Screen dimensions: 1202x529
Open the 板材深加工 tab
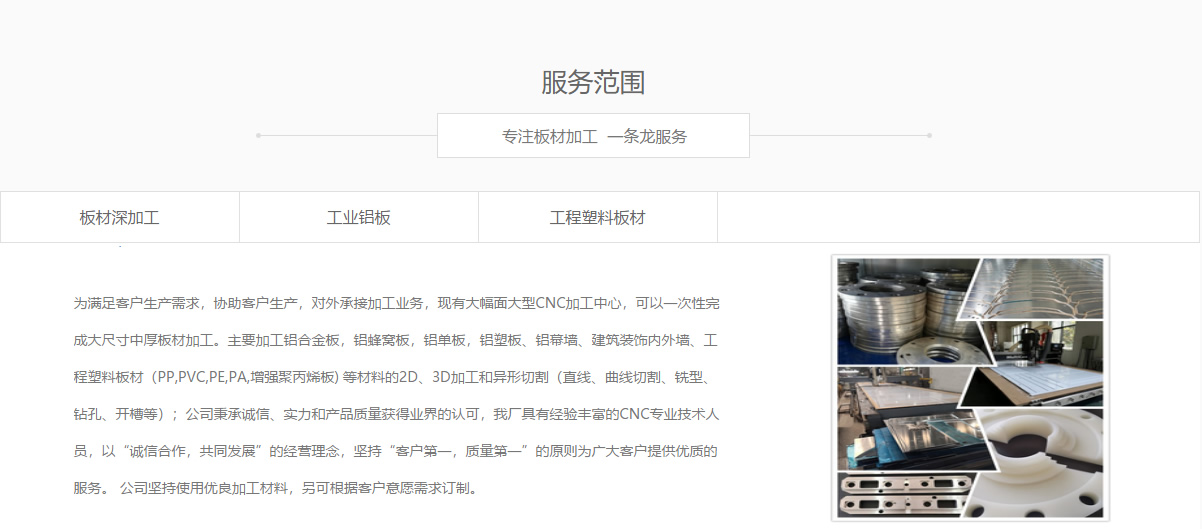point(120,217)
